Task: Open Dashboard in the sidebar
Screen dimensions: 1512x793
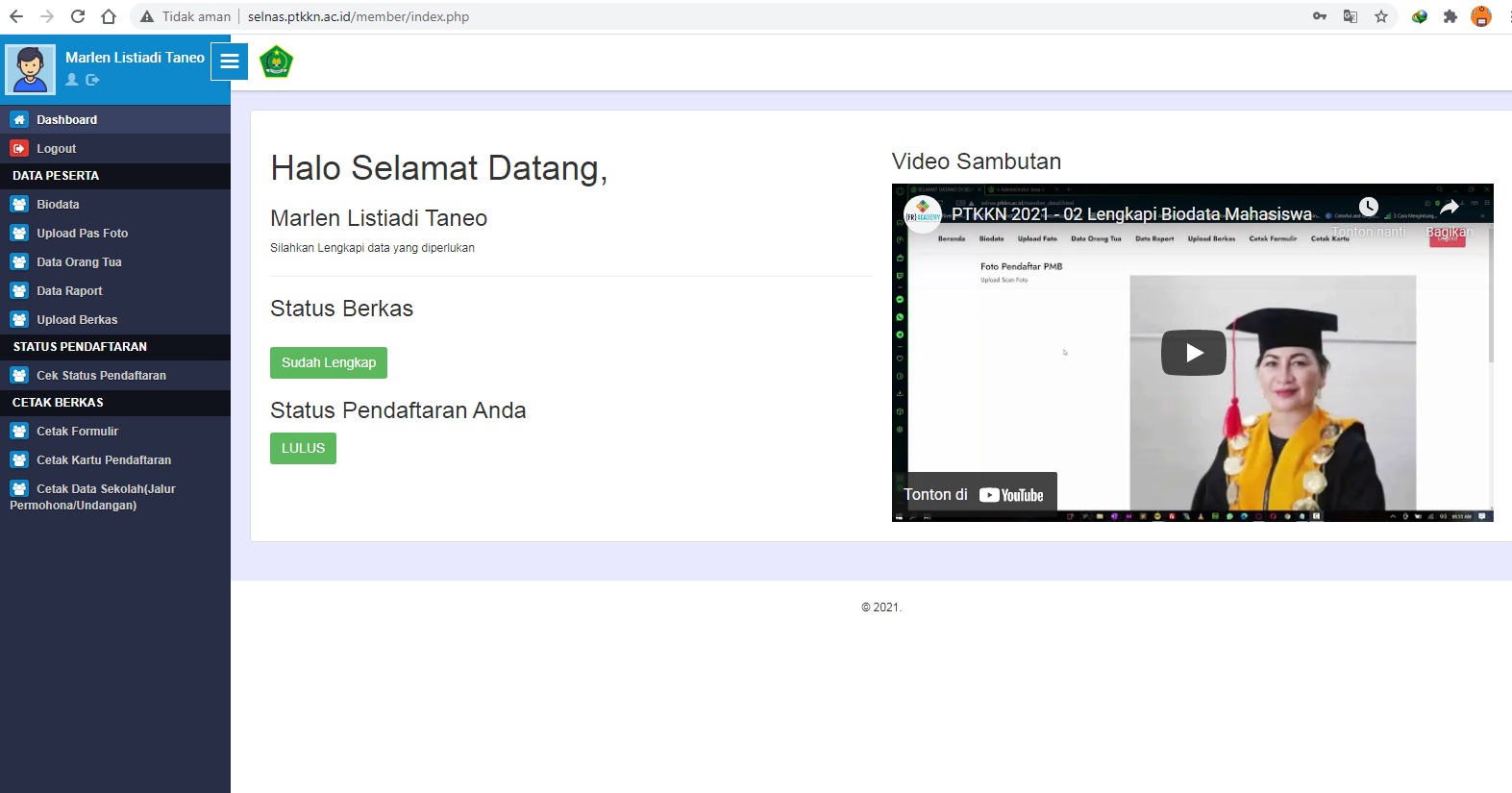Action: pos(66,120)
